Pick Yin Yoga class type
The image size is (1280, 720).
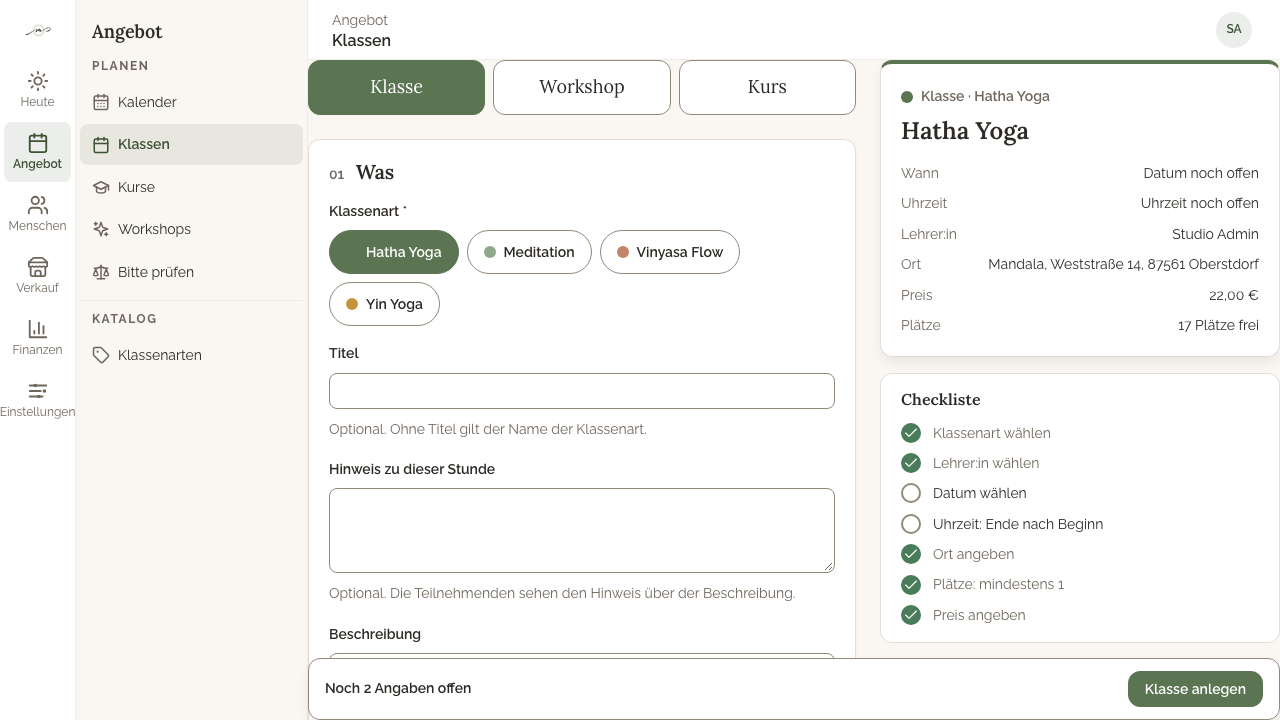click(x=384, y=304)
